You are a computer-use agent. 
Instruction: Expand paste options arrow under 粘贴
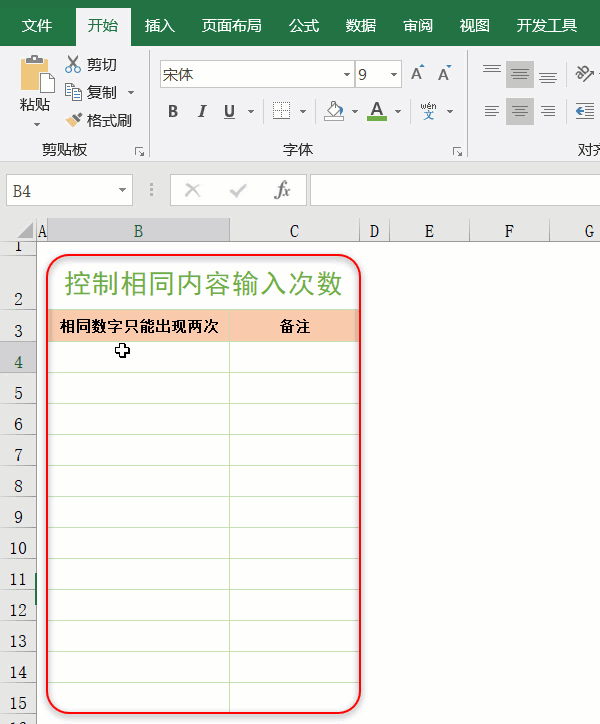click(37, 125)
